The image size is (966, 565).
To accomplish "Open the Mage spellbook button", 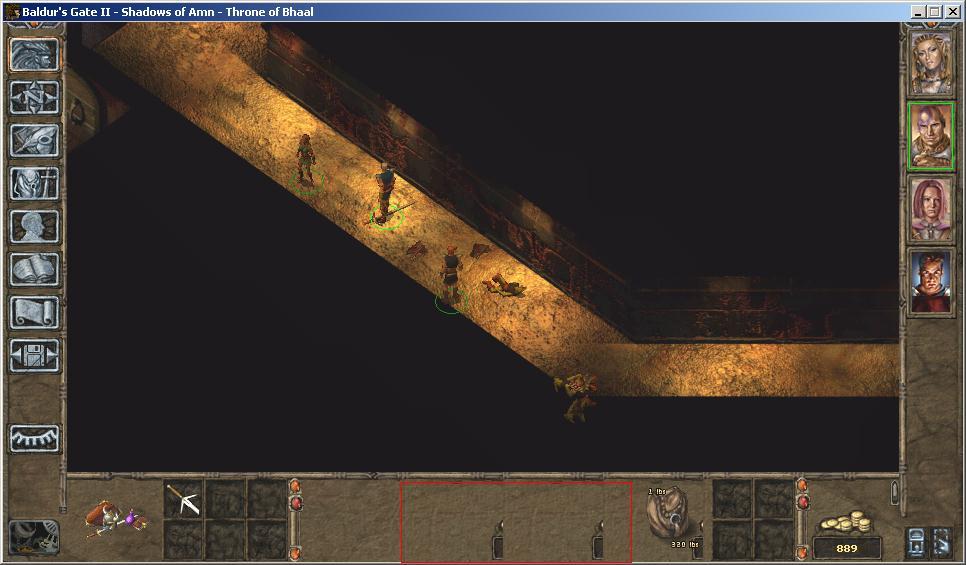I will [x=34, y=270].
